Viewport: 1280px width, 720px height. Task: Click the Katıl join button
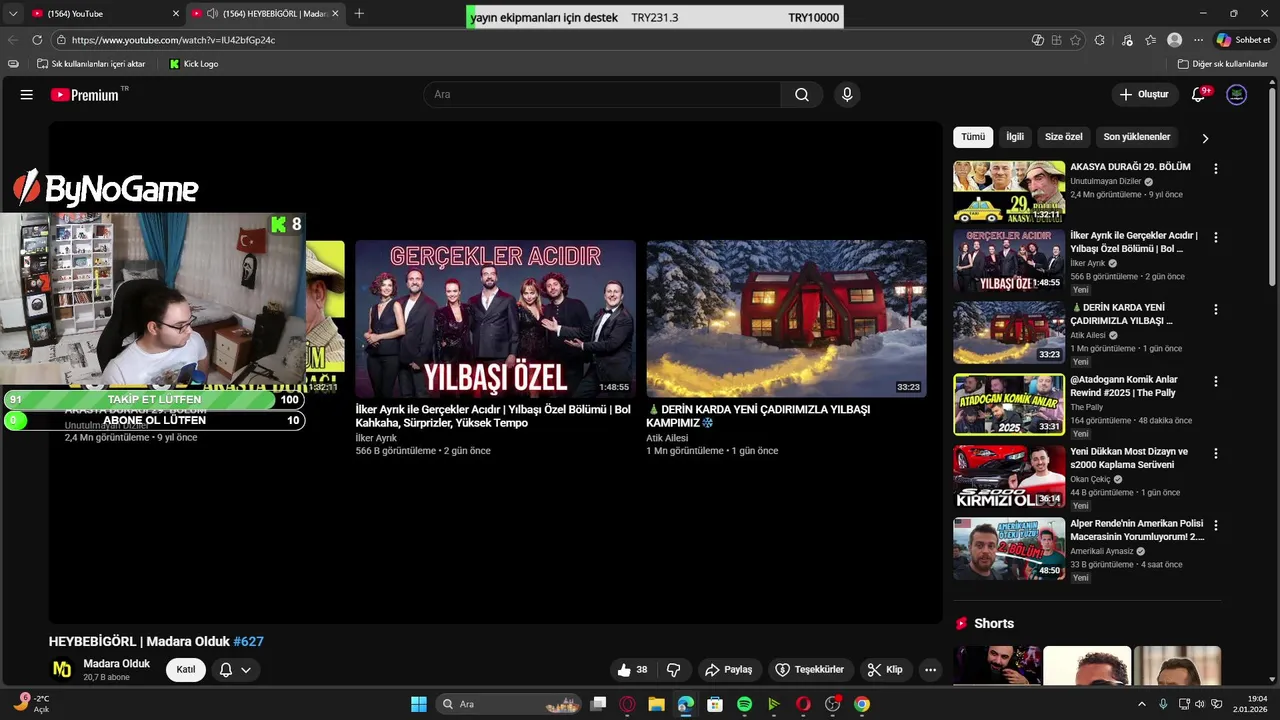point(186,670)
